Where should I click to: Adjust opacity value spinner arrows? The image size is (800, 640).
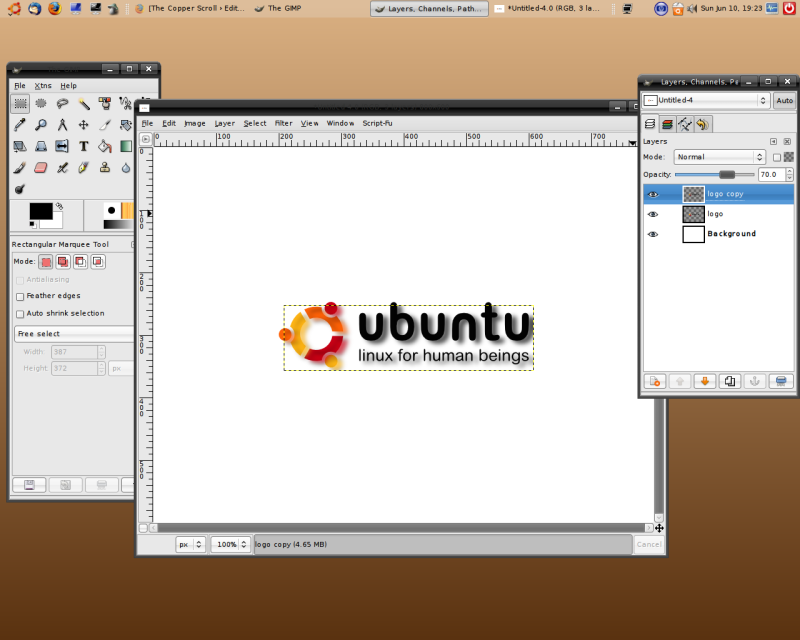789,175
